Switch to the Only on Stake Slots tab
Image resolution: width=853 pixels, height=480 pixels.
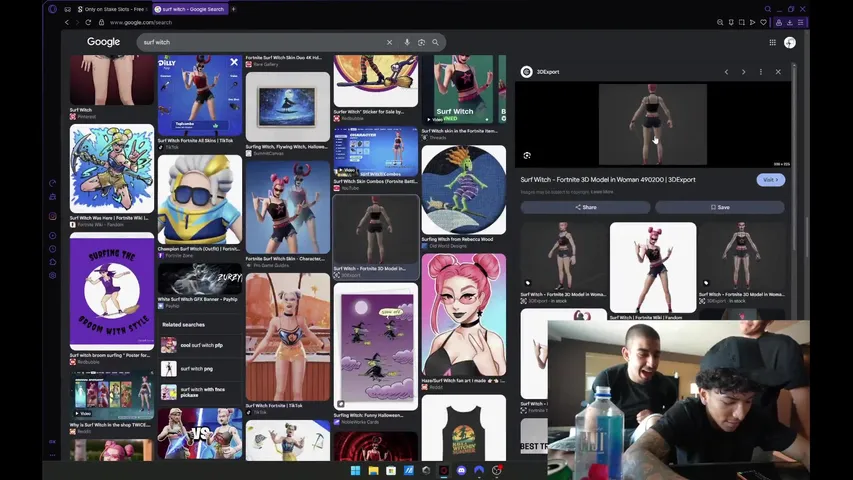pos(112,9)
